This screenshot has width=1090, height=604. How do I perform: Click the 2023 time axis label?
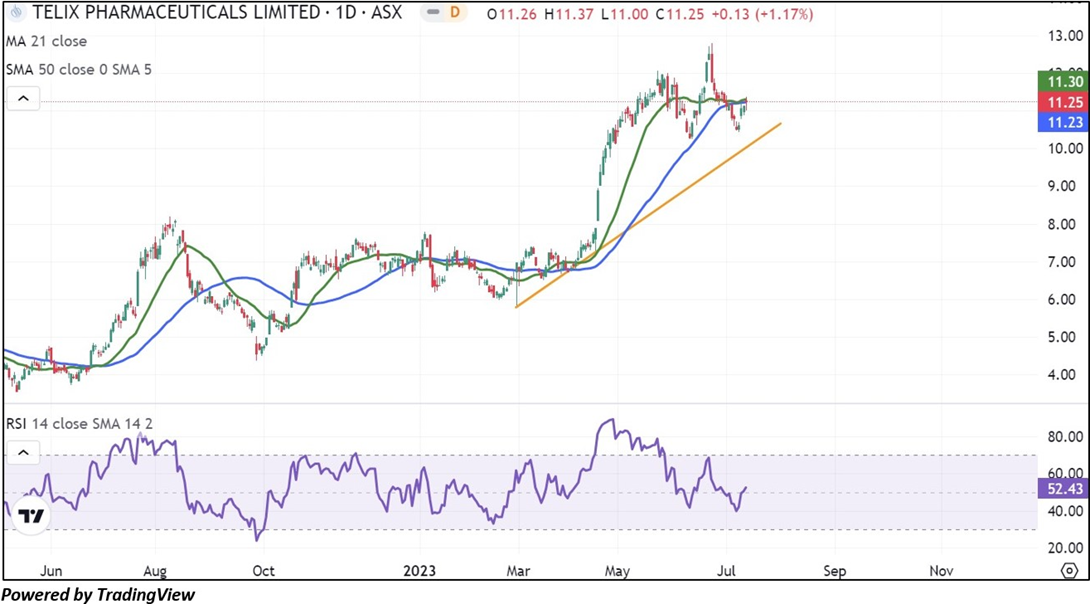coord(419,571)
